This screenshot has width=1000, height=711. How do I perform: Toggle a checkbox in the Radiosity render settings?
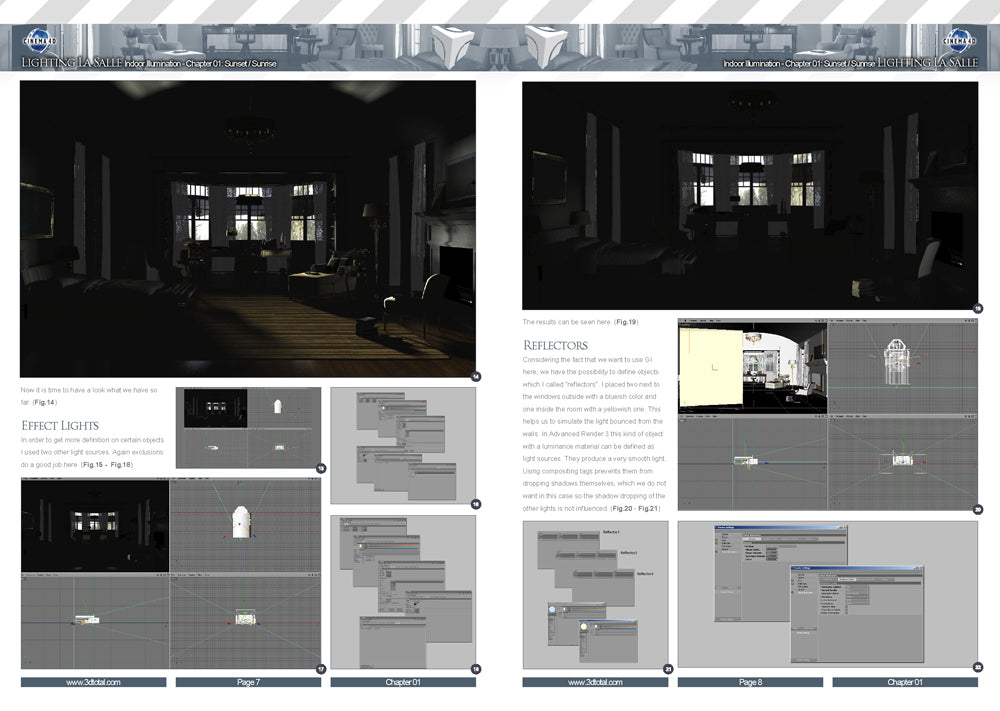(845, 606)
